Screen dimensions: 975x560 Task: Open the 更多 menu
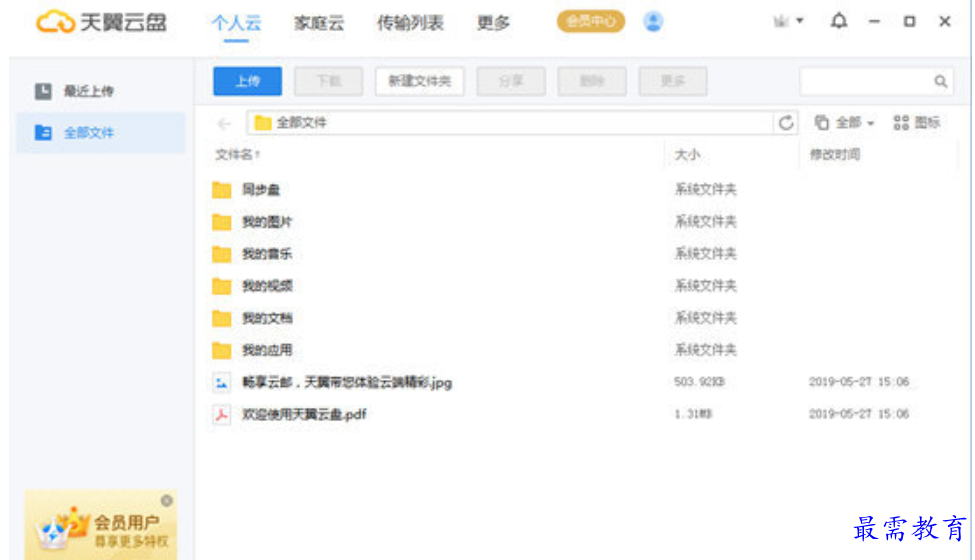click(x=493, y=23)
